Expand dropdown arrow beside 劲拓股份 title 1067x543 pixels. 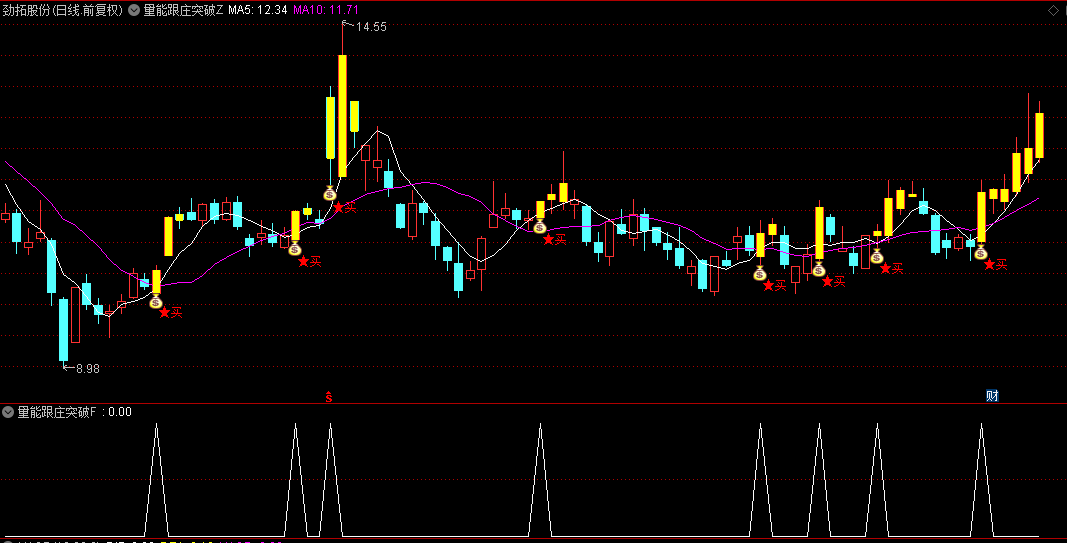(133, 10)
